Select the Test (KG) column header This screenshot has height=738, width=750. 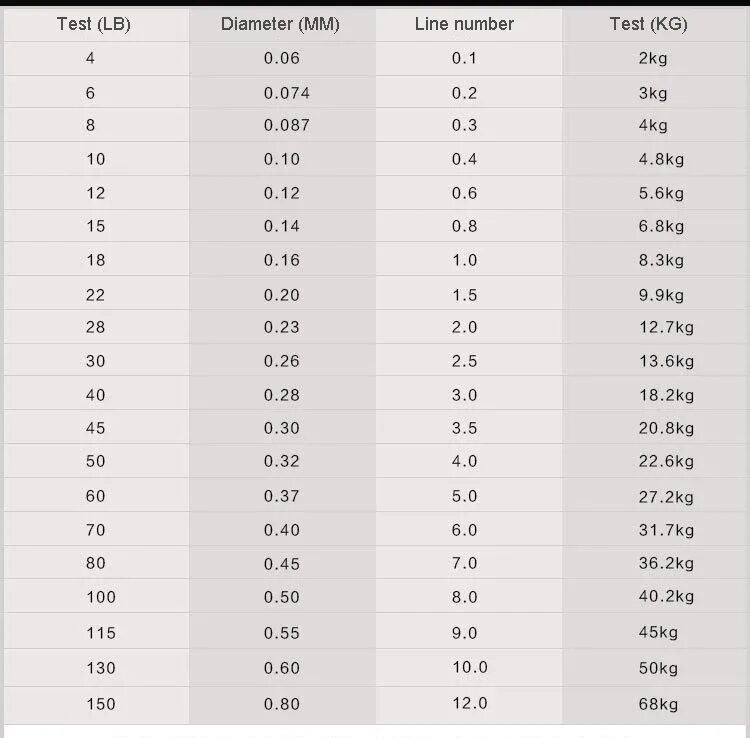[649, 24]
